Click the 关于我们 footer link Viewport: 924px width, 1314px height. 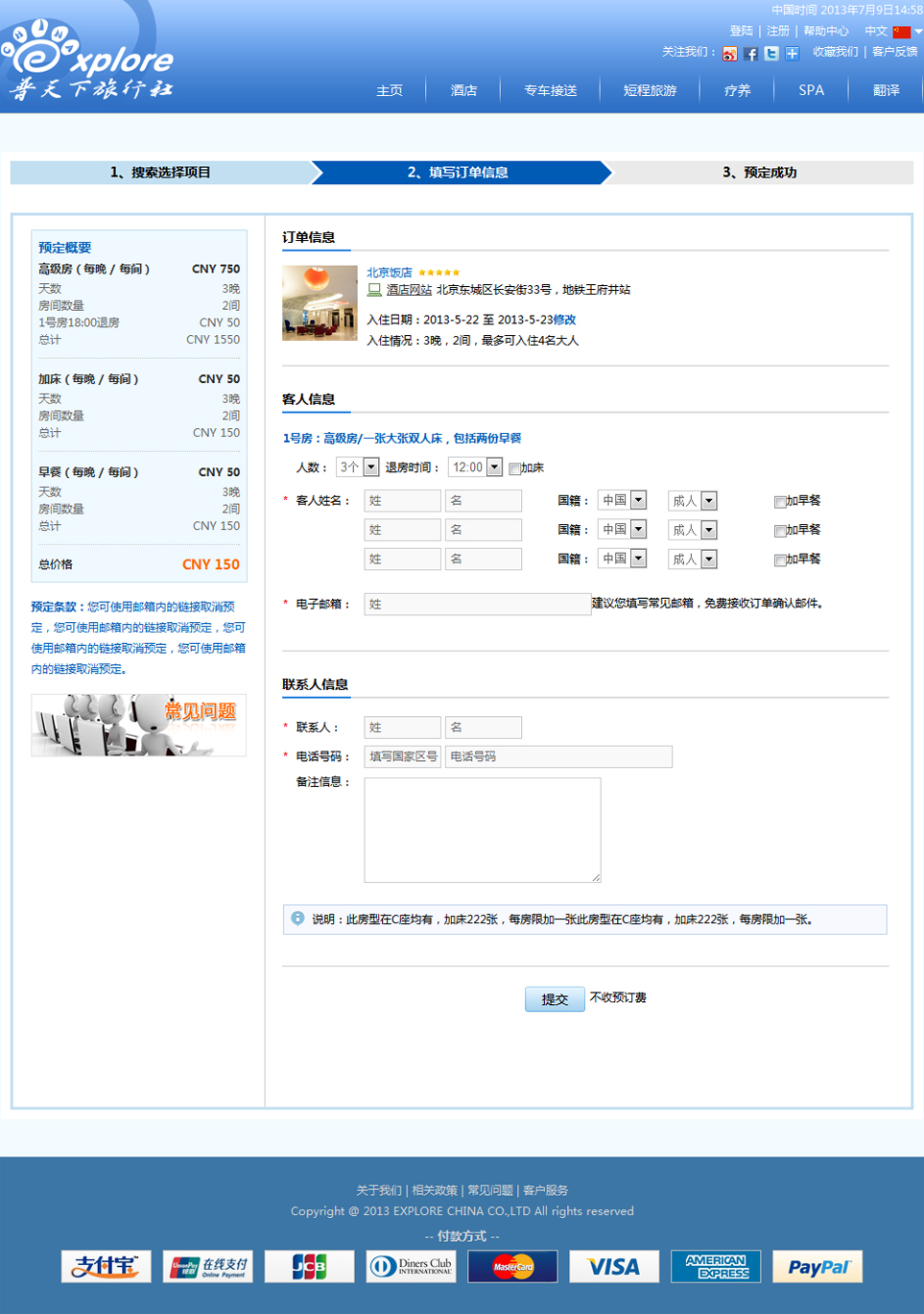379,1190
